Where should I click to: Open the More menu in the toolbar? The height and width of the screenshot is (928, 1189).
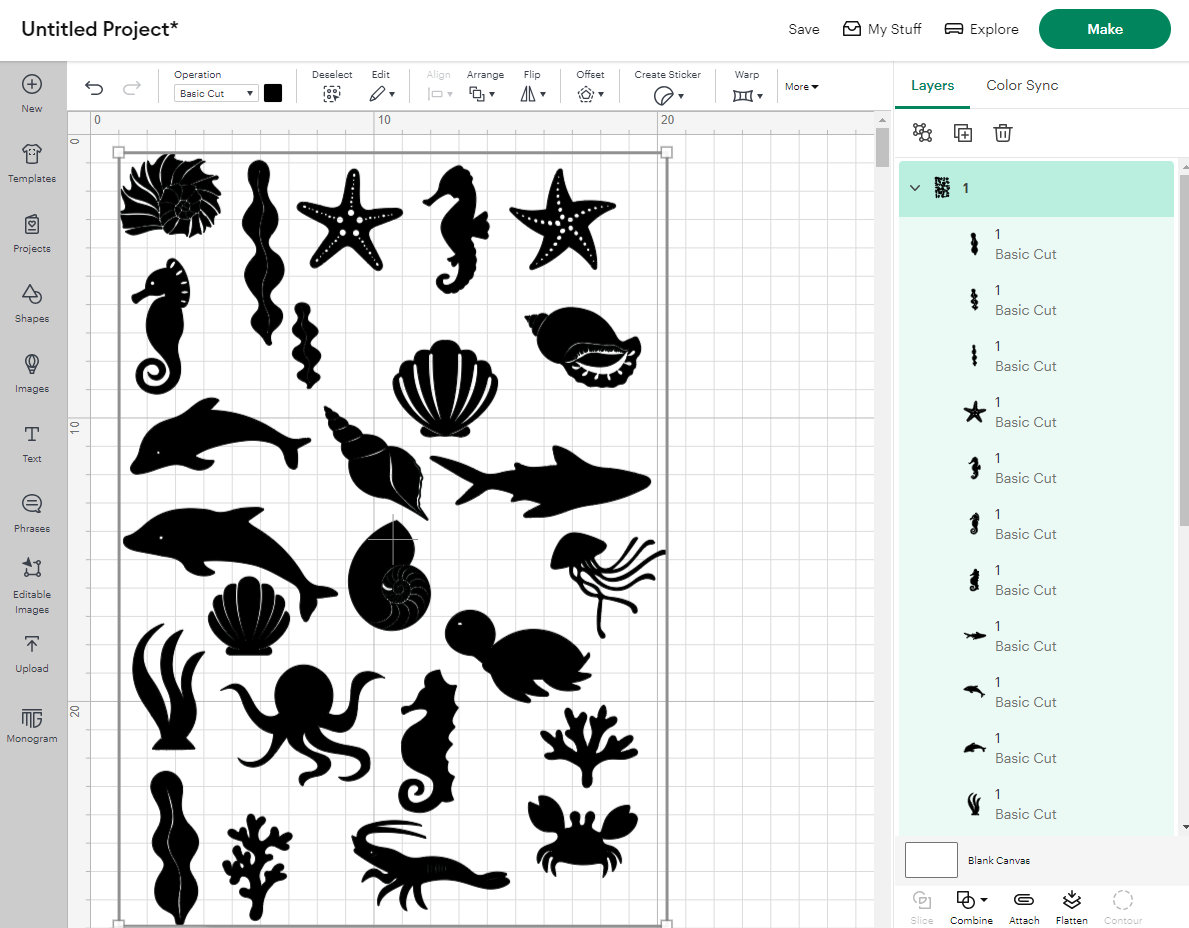[800, 86]
